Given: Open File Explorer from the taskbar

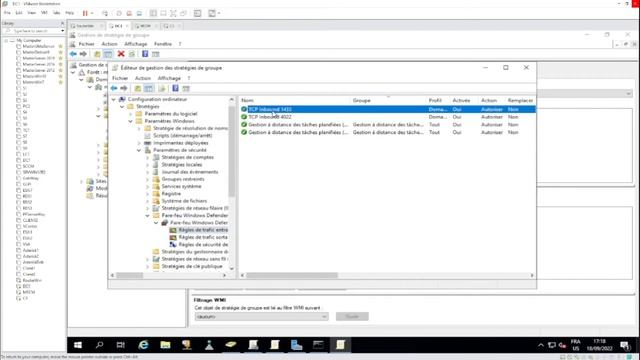Looking at the screenshot, I should 165,345.
